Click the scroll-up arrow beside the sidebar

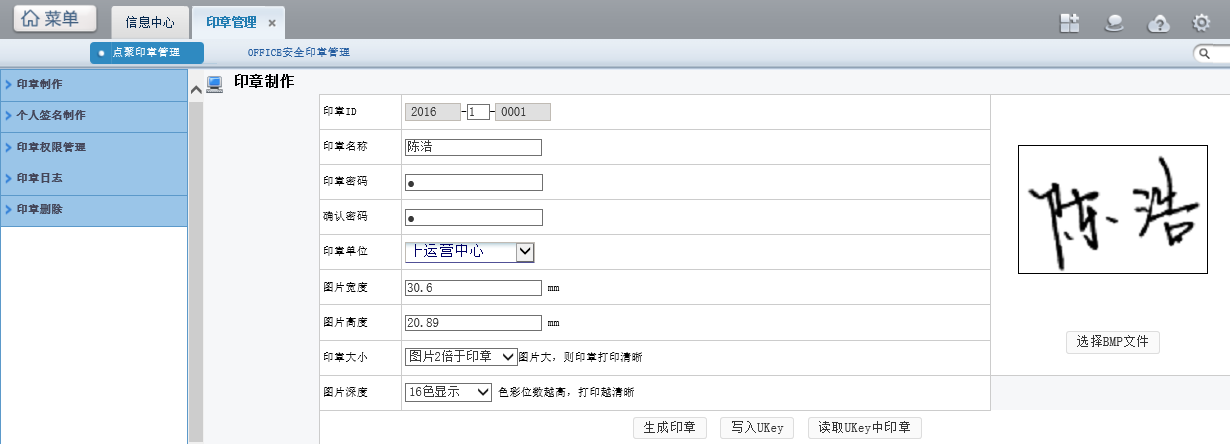pos(196,90)
